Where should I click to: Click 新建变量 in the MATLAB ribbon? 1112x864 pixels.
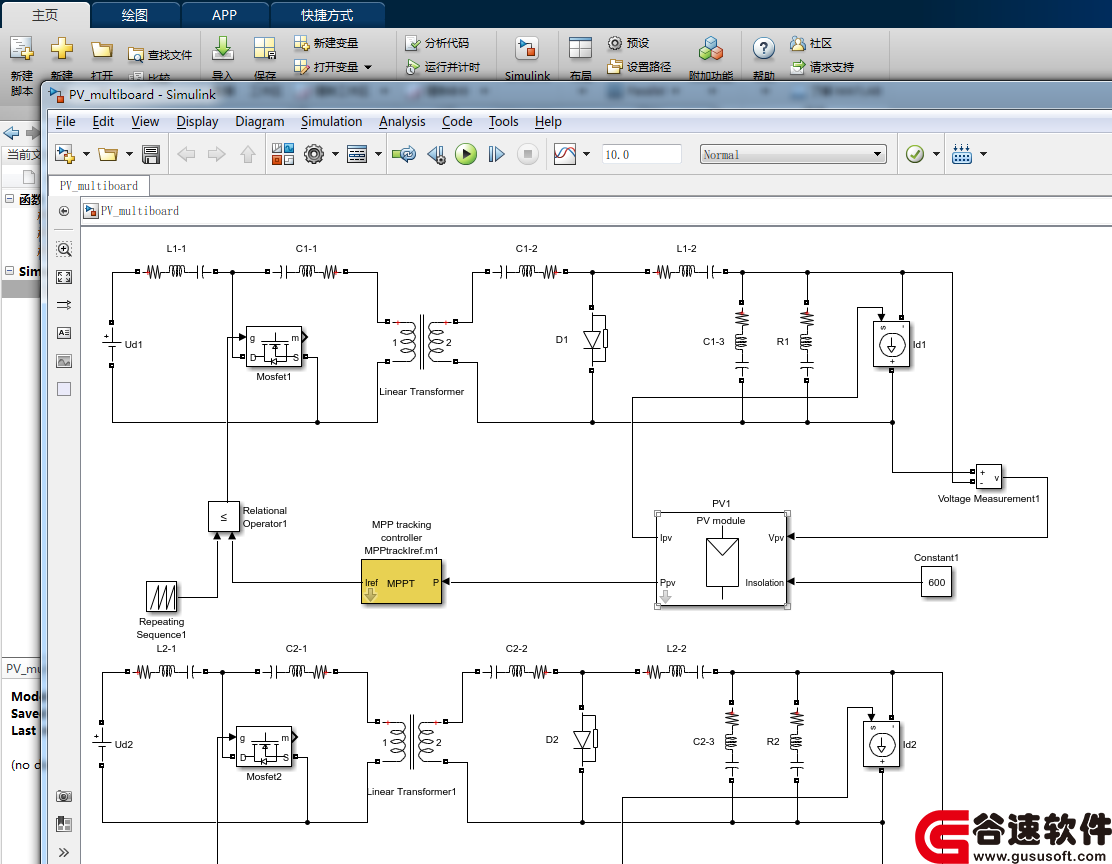(326, 43)
